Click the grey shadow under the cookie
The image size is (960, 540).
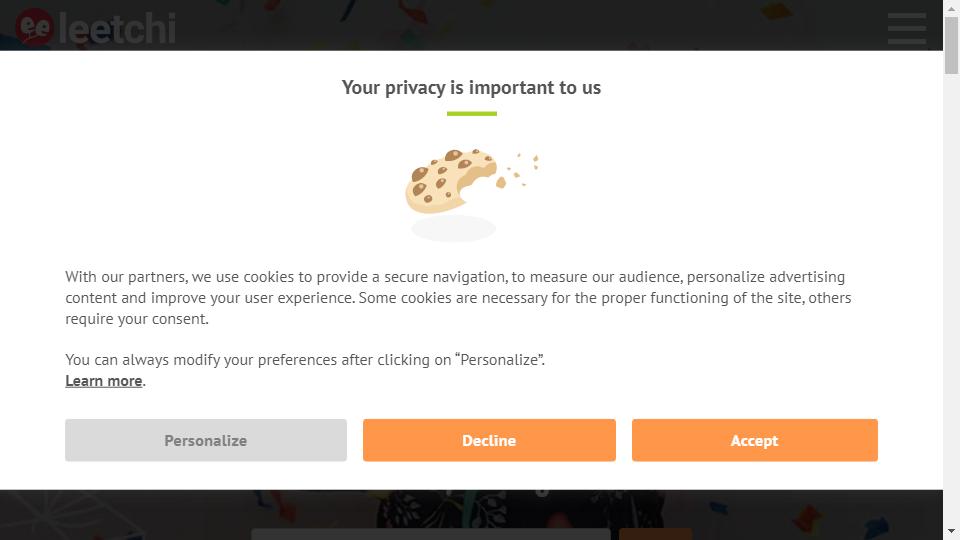(x=453, y=228)
